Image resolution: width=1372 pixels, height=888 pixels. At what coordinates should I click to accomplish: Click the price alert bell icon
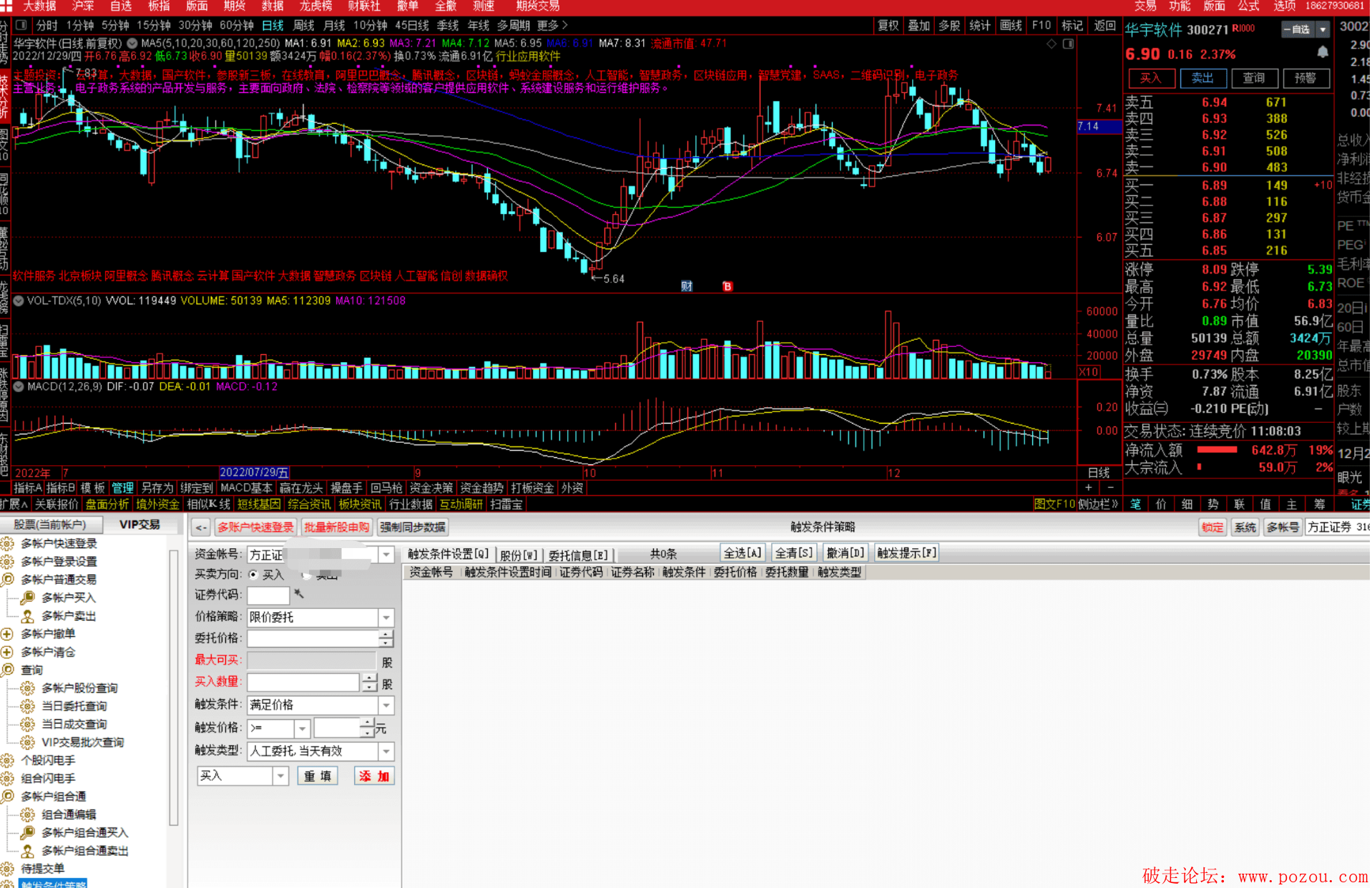tap(1323, 52)
